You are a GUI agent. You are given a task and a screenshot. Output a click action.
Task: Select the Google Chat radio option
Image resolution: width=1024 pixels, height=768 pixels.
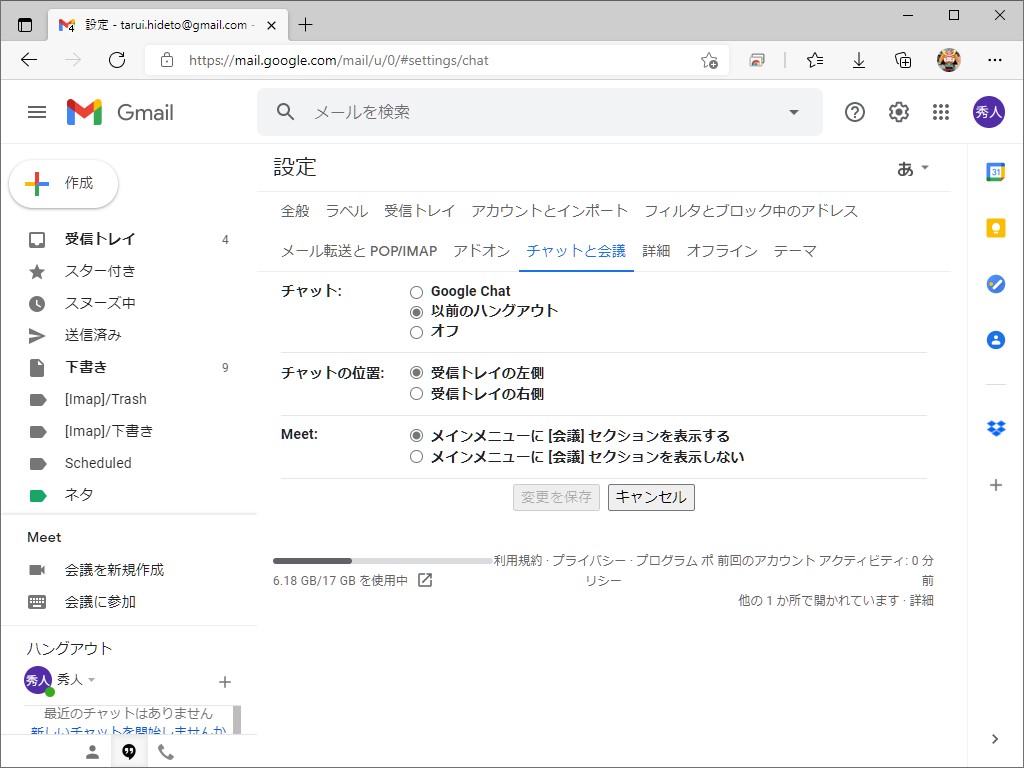[x=416, y=291]
